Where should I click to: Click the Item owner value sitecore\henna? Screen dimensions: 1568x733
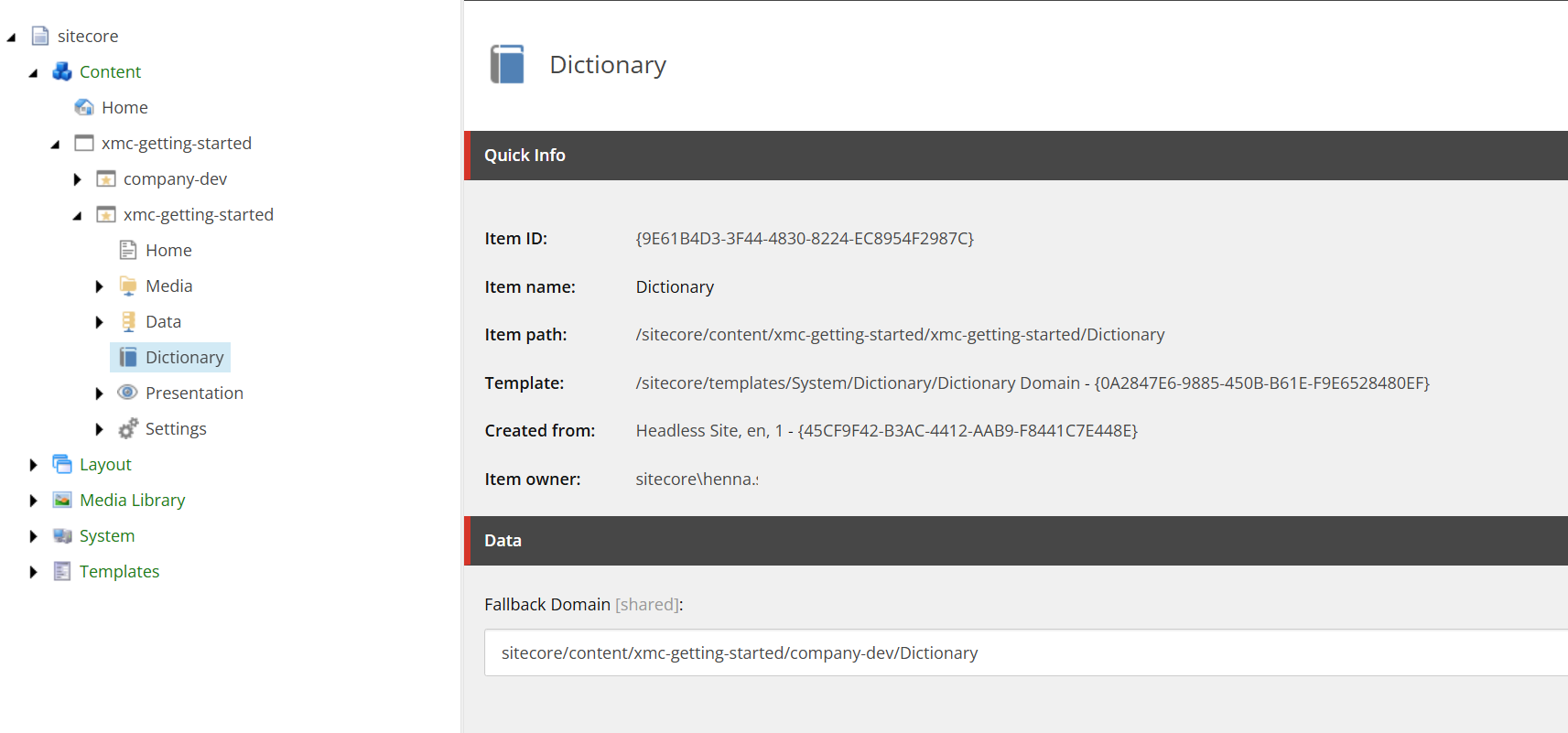point(697,479)
